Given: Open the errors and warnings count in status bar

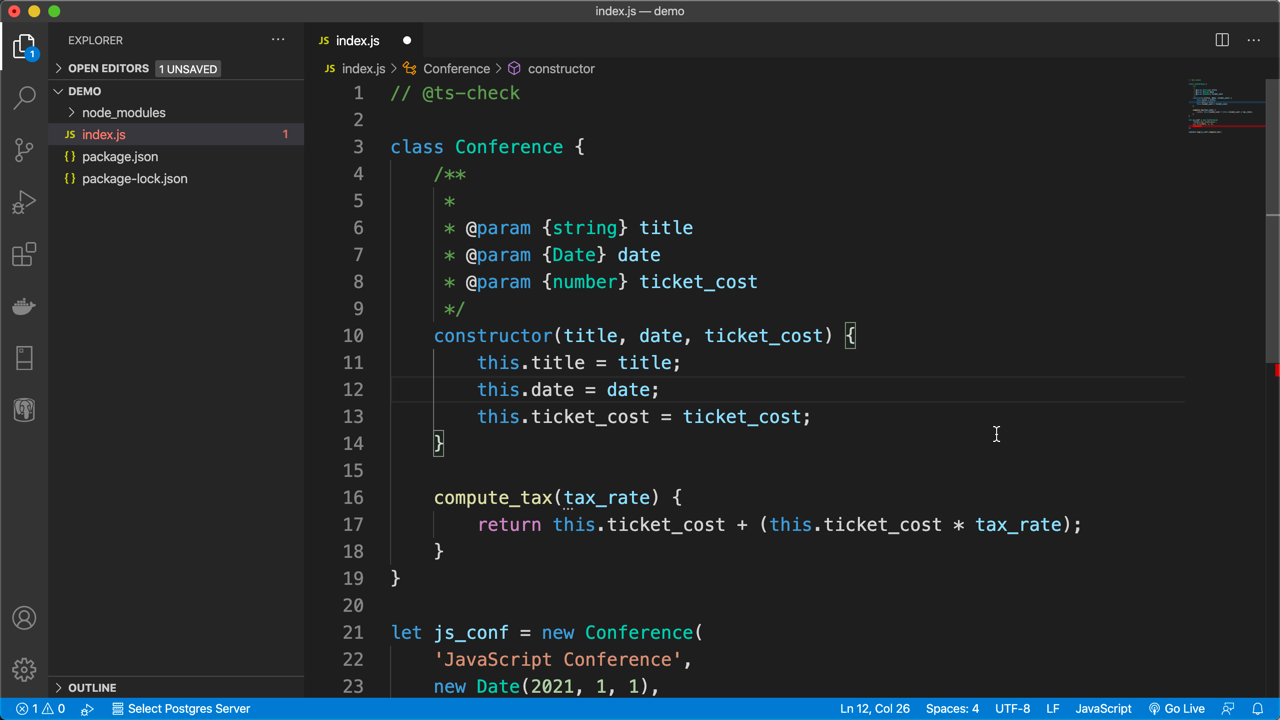Looking at the screenshot, I should tap(40, 708).
